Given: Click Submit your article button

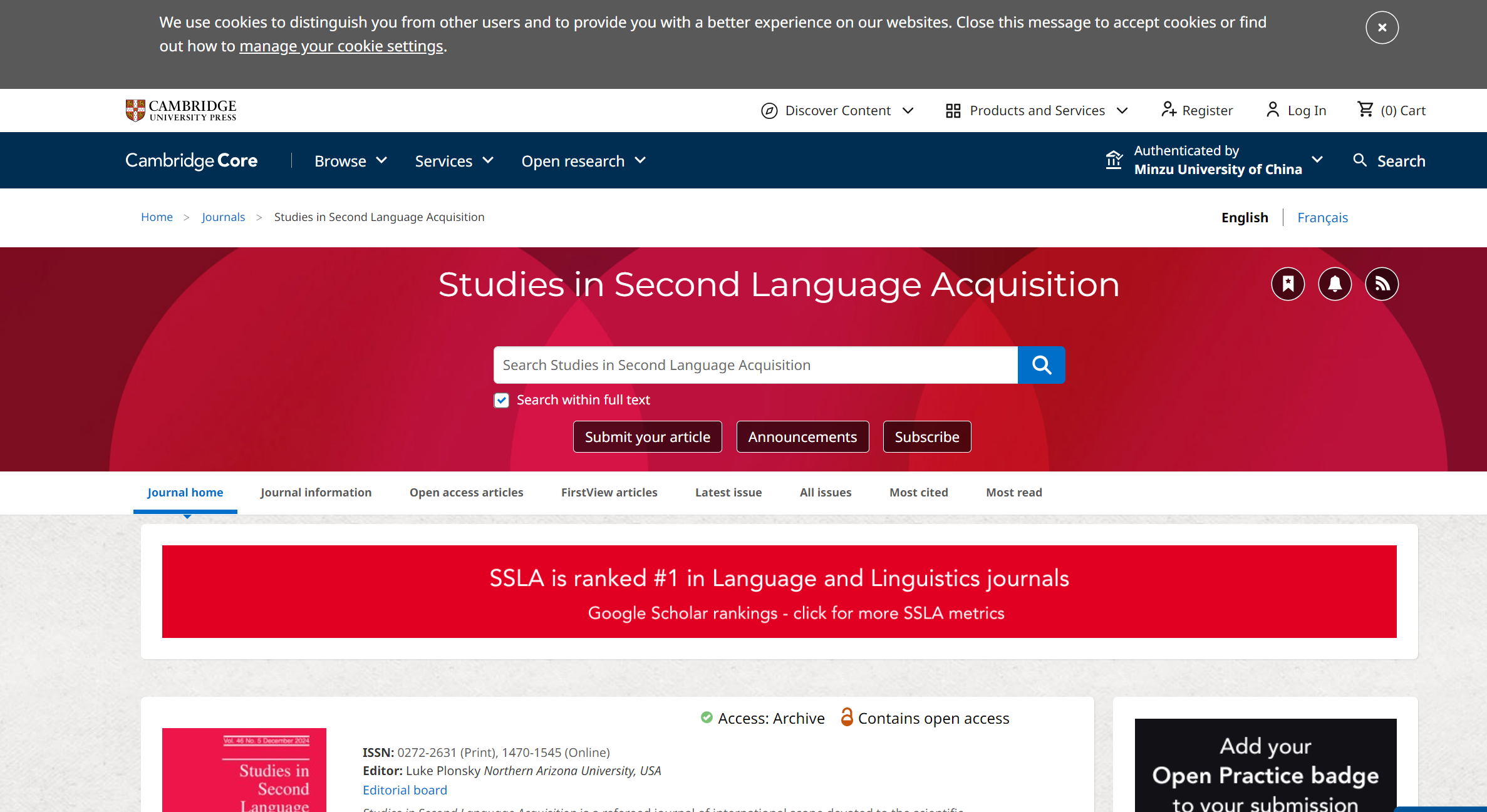Looking at the screenshot, I should pyautogui.click(x=647, y=436).
